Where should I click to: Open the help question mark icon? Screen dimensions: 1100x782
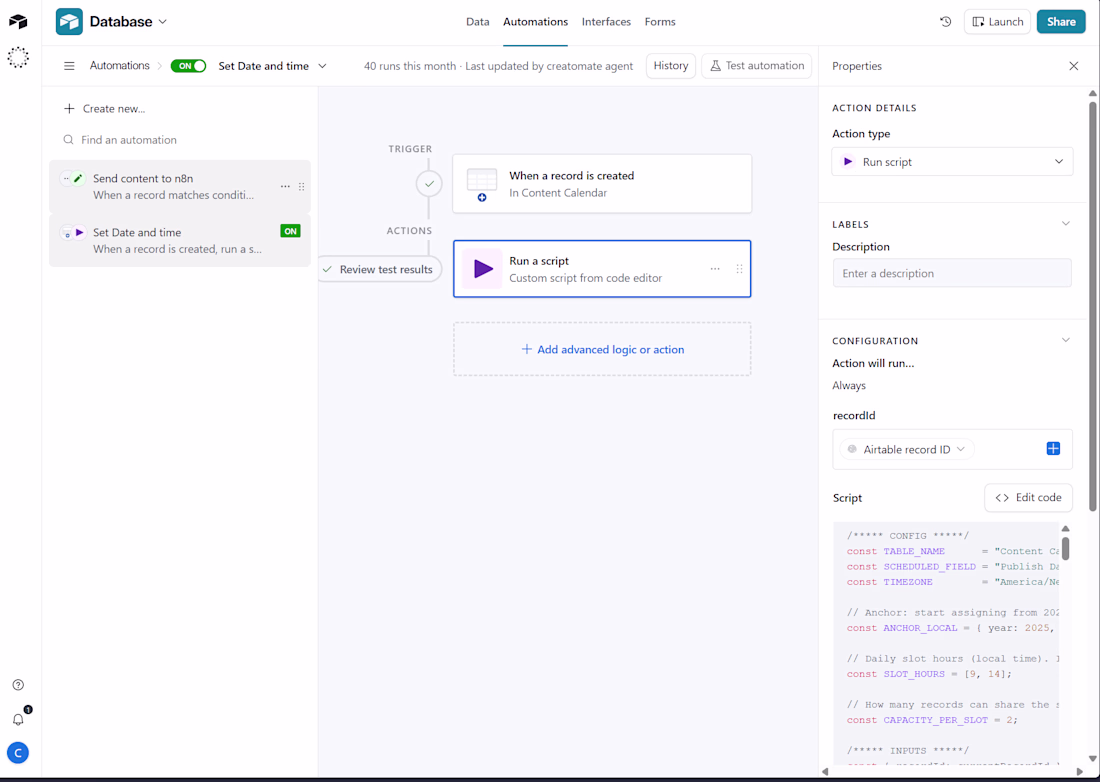[x=18, y=685]
